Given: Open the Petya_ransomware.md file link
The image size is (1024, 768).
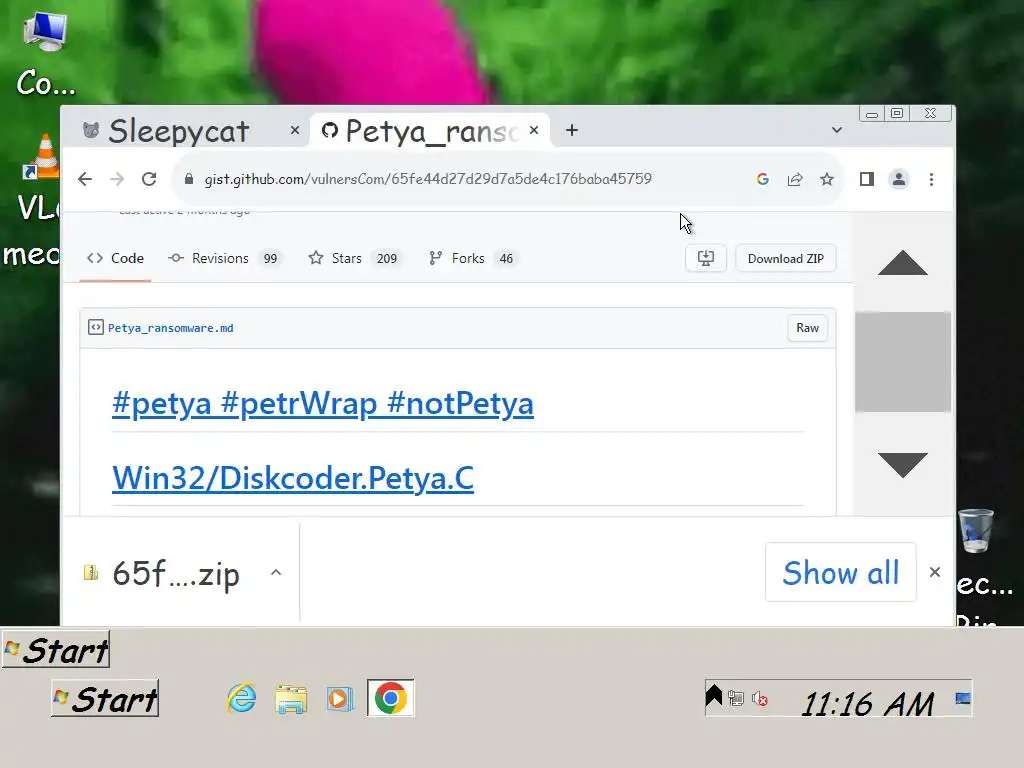Looking at the screenshot, I should pos(170,328).
